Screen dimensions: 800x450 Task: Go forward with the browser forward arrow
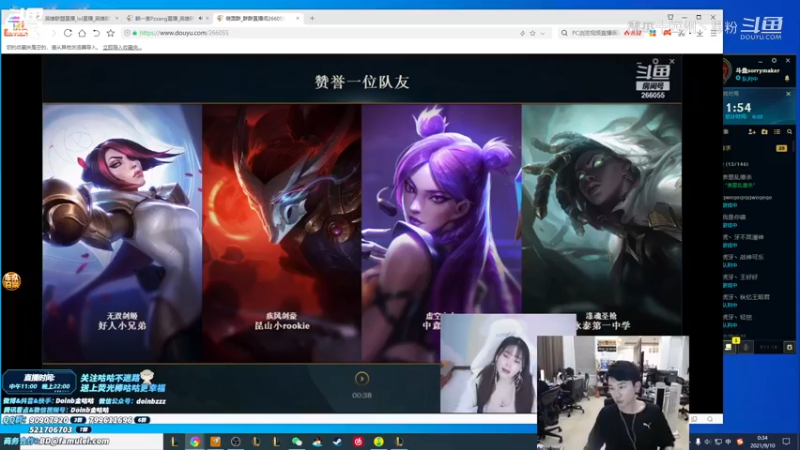(53, 33)
